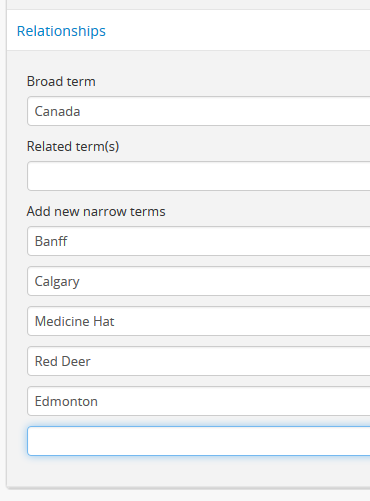Place cursor just after Banff text
The image size is (370, 501).
(68, 241)
